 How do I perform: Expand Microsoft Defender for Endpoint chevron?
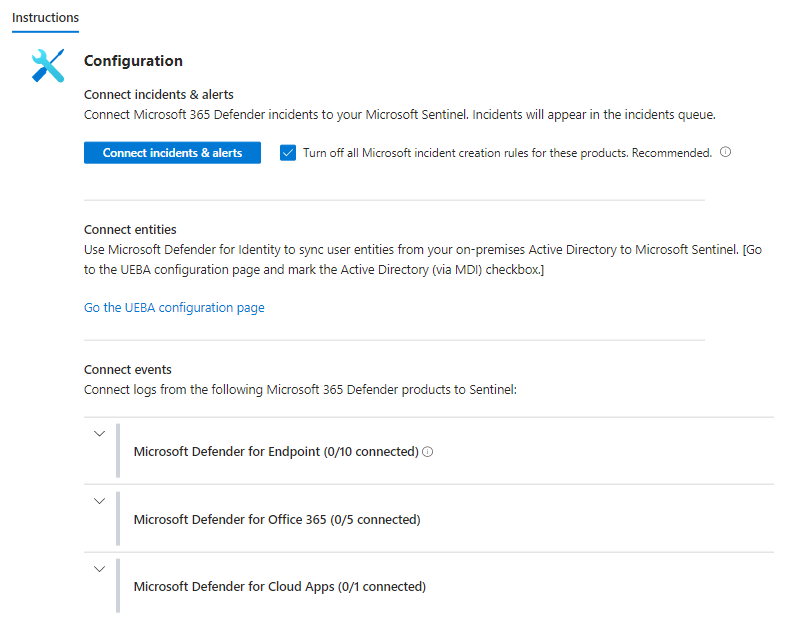pos(99,434)
